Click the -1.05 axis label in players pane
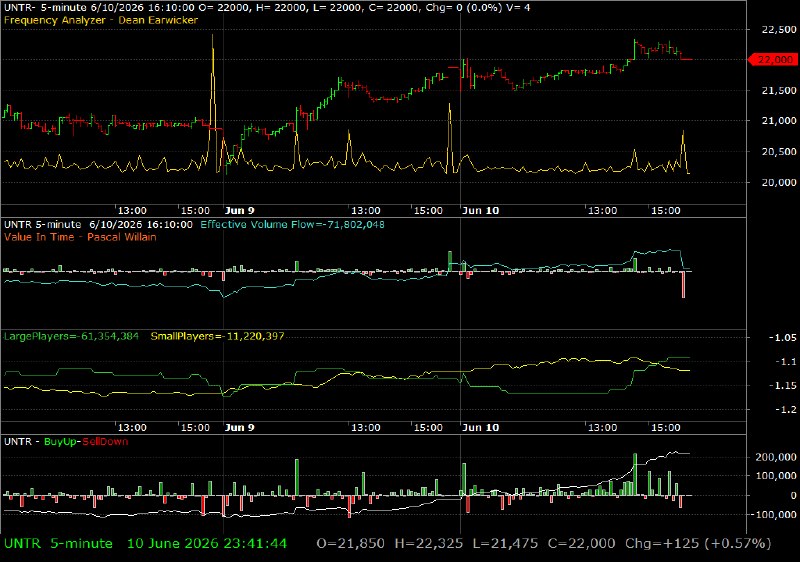 coord(782,338)
